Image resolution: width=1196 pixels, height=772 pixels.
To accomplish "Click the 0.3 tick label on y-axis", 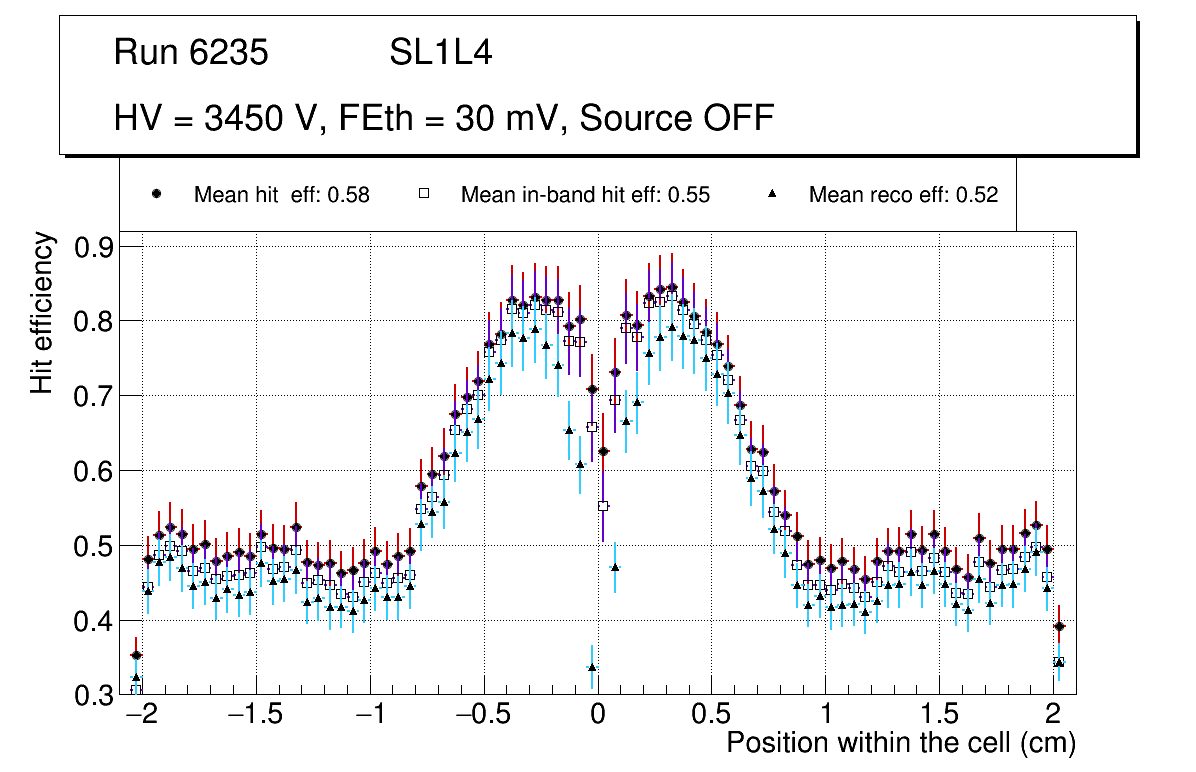I will click(x=95, y=696).
